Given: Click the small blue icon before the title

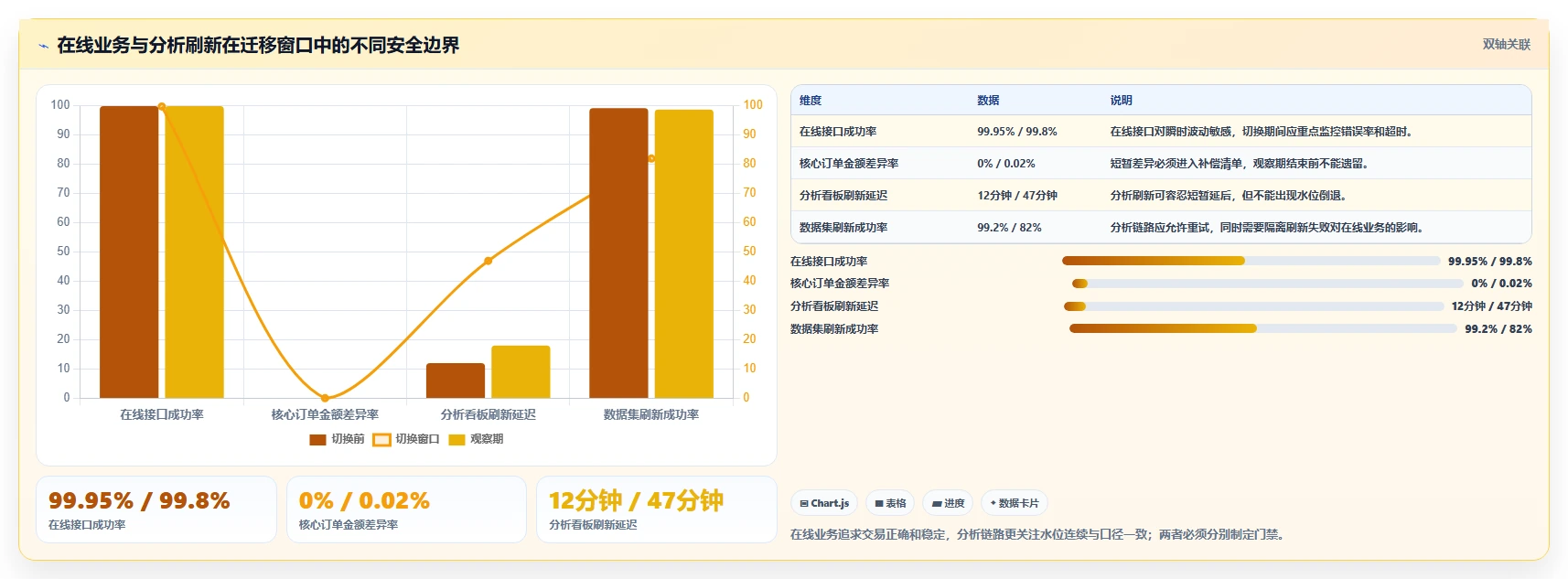Looking at the screenshot, I should 43,46.
